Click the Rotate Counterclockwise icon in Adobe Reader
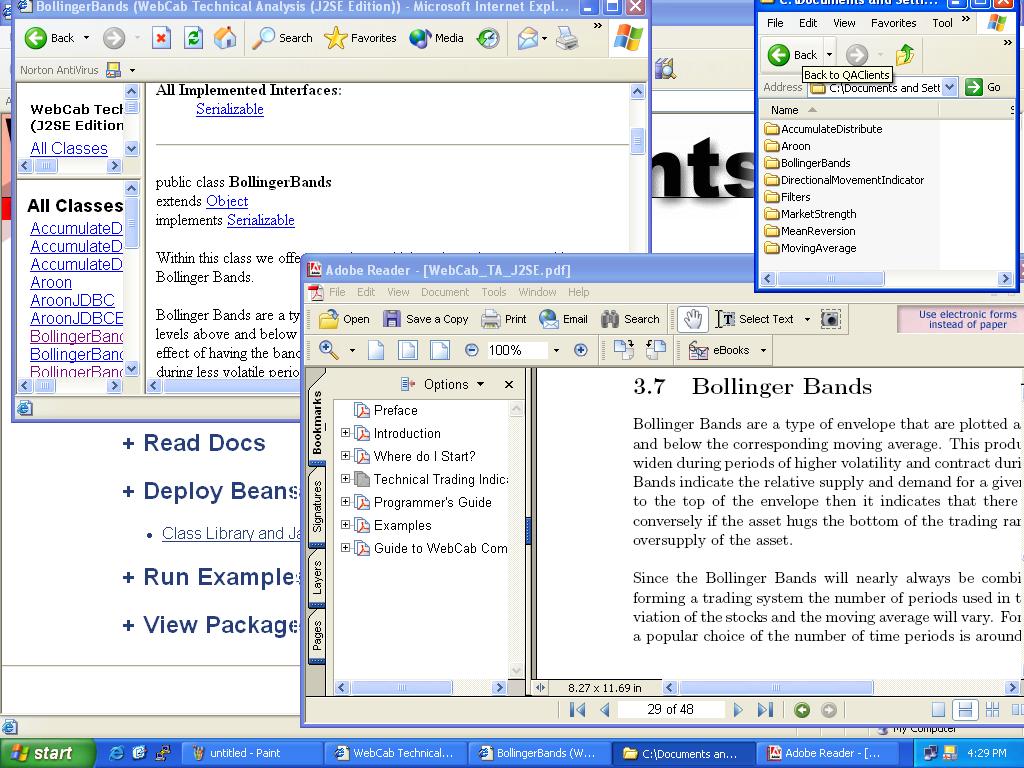The height and width of the screenshot is (768, 1024). pos(656,350)
